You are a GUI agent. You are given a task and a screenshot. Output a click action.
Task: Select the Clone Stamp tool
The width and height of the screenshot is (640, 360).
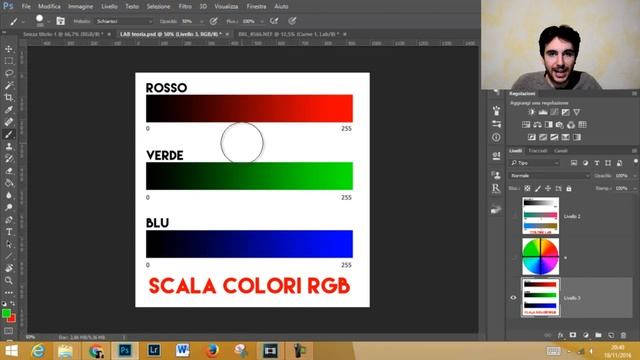(9, 147)
